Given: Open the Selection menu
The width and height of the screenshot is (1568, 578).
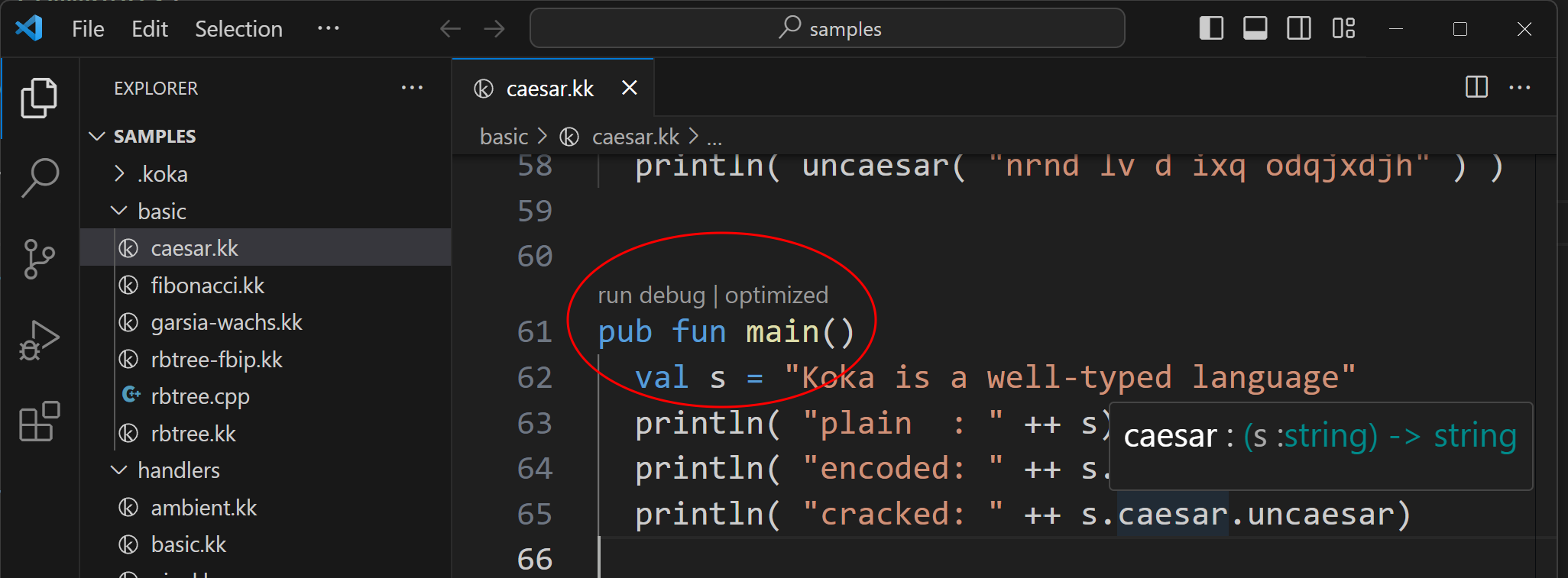Looking at the screenshot, I should pos(238,29).
